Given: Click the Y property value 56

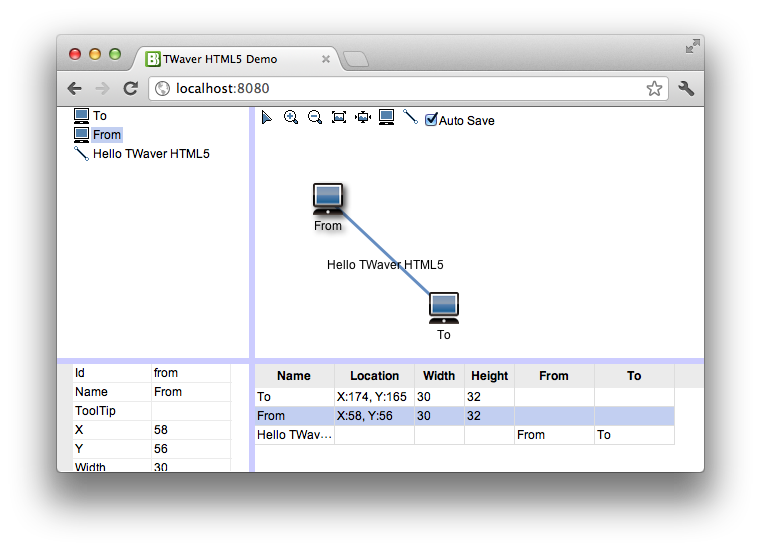Looking at the screenshot, I should coord(190,449).
